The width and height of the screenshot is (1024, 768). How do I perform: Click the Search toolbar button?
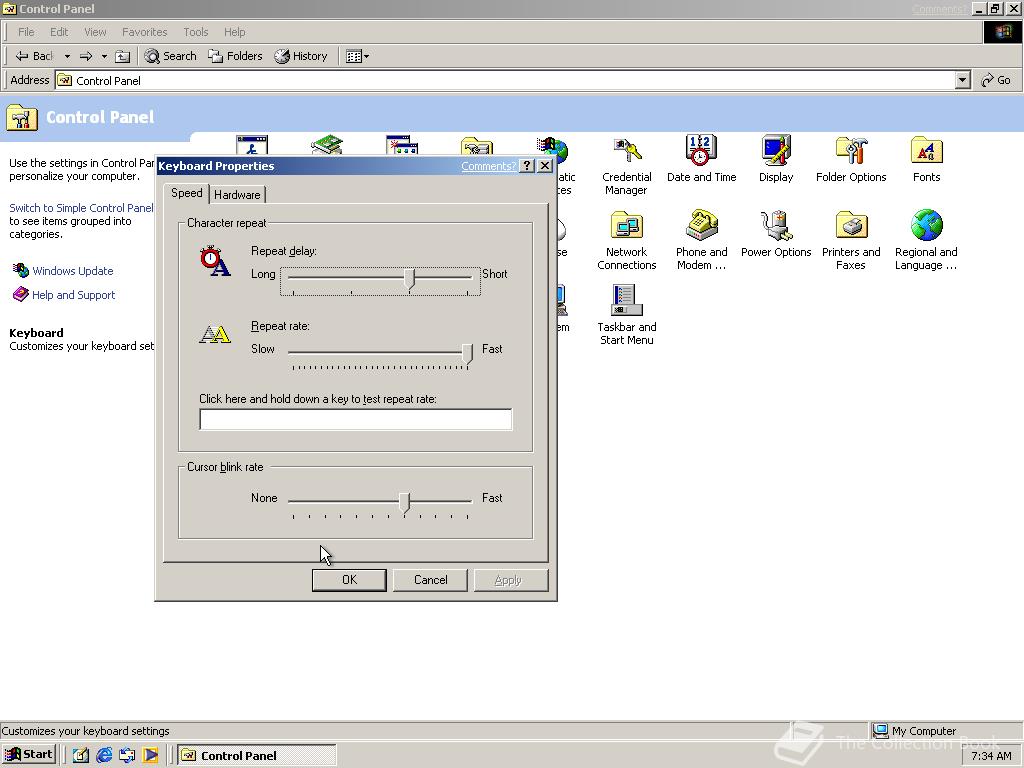(x=170, y=56)
